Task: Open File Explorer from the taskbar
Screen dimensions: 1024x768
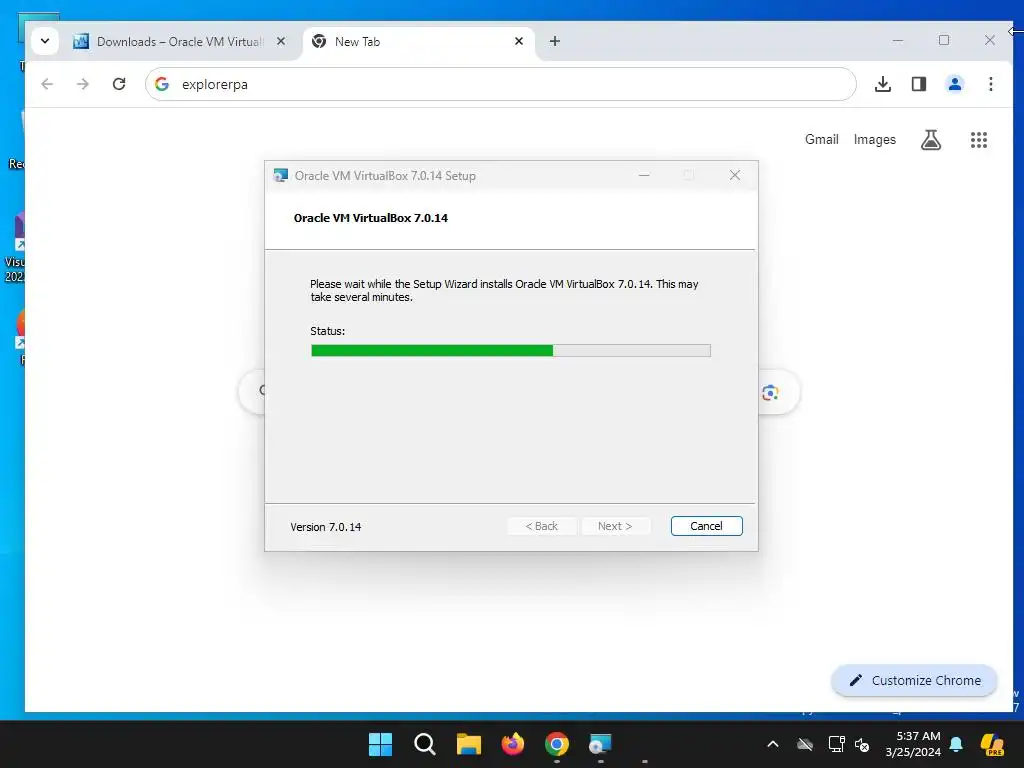Action: click(x=469, y=744)
